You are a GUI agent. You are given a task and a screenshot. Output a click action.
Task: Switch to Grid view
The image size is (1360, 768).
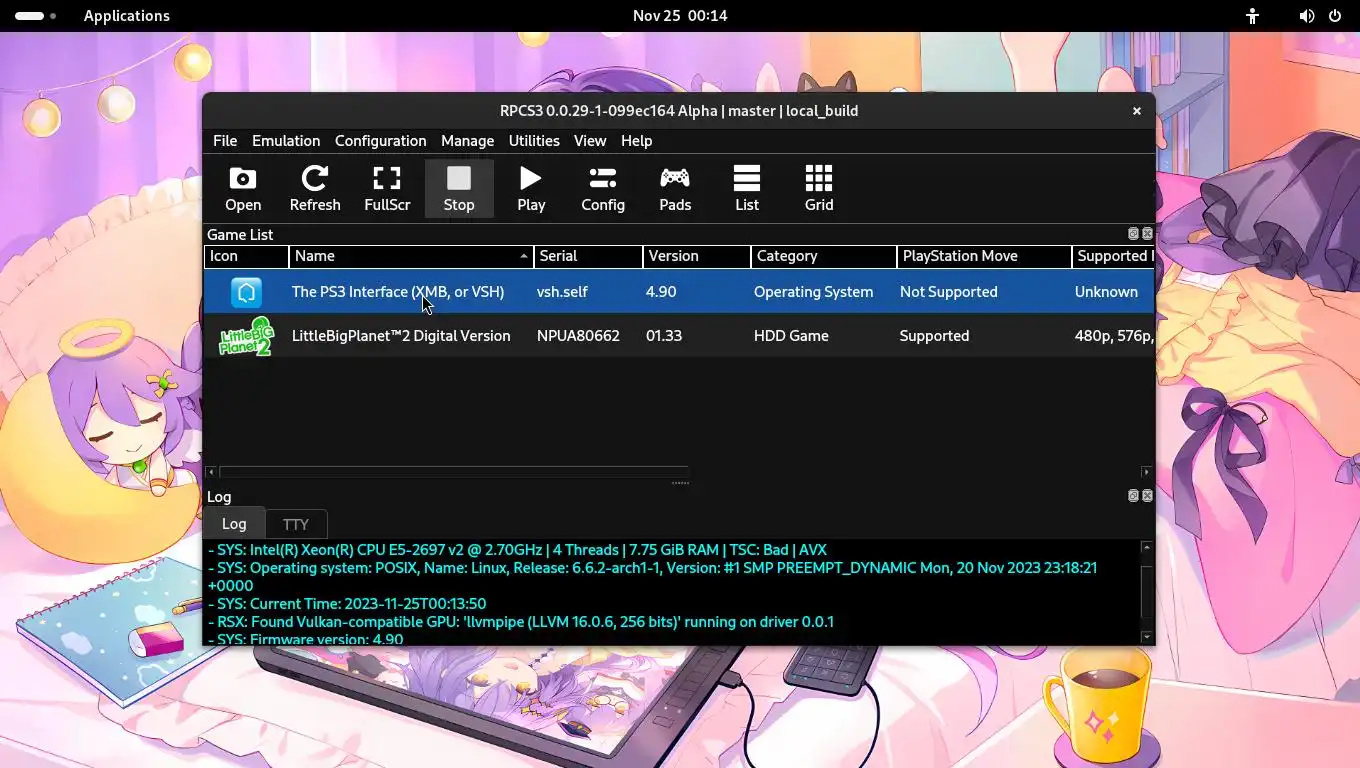819,189
